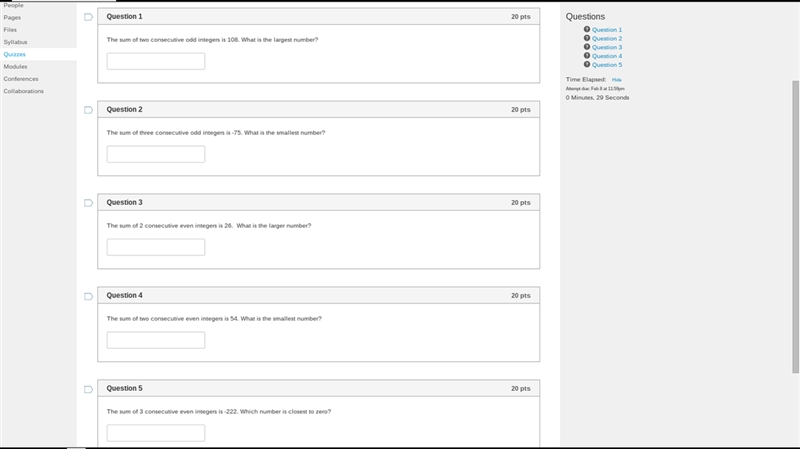This screenshot has height=449, width=800.
Task: Click question mark icon beside Question 3 link
Action: [x=587, y=47]
